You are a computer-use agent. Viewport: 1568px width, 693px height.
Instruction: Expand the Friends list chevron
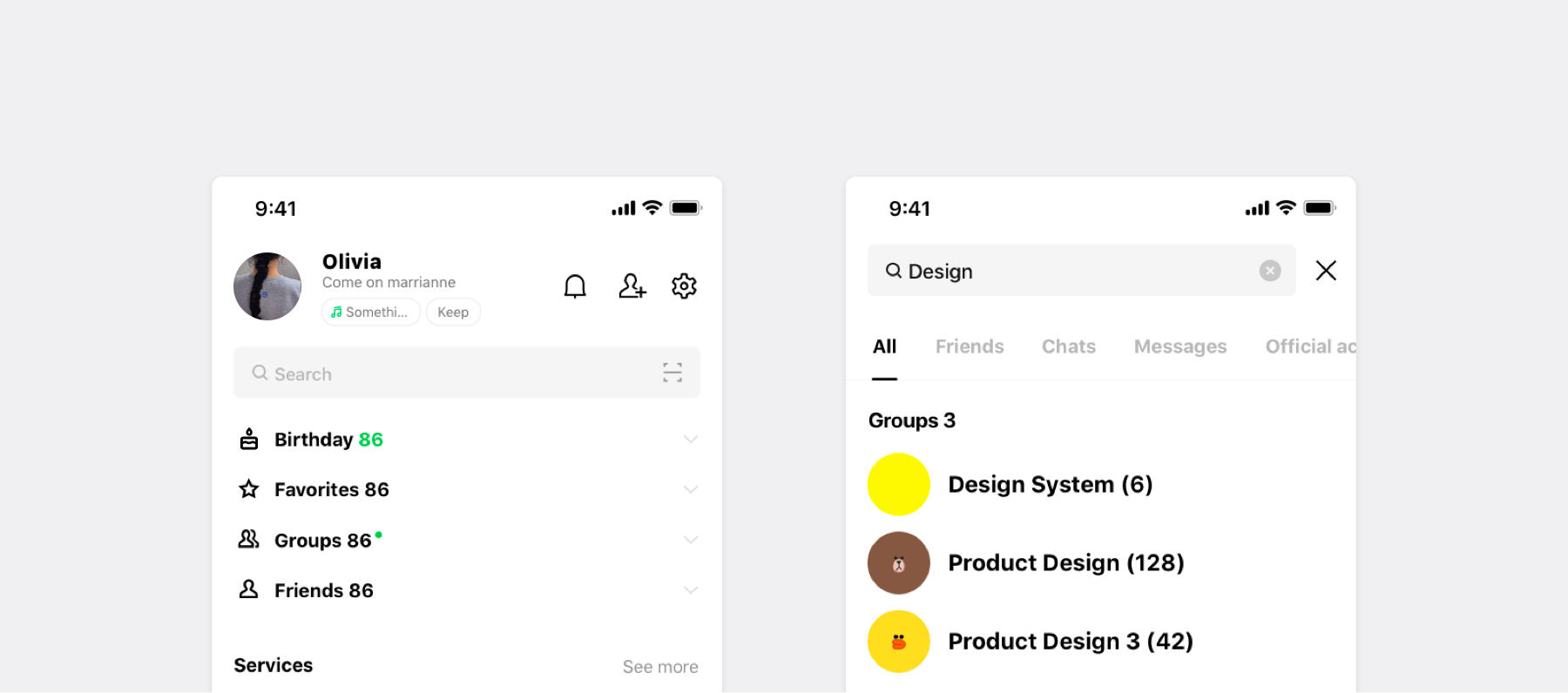tap(690, 590)
